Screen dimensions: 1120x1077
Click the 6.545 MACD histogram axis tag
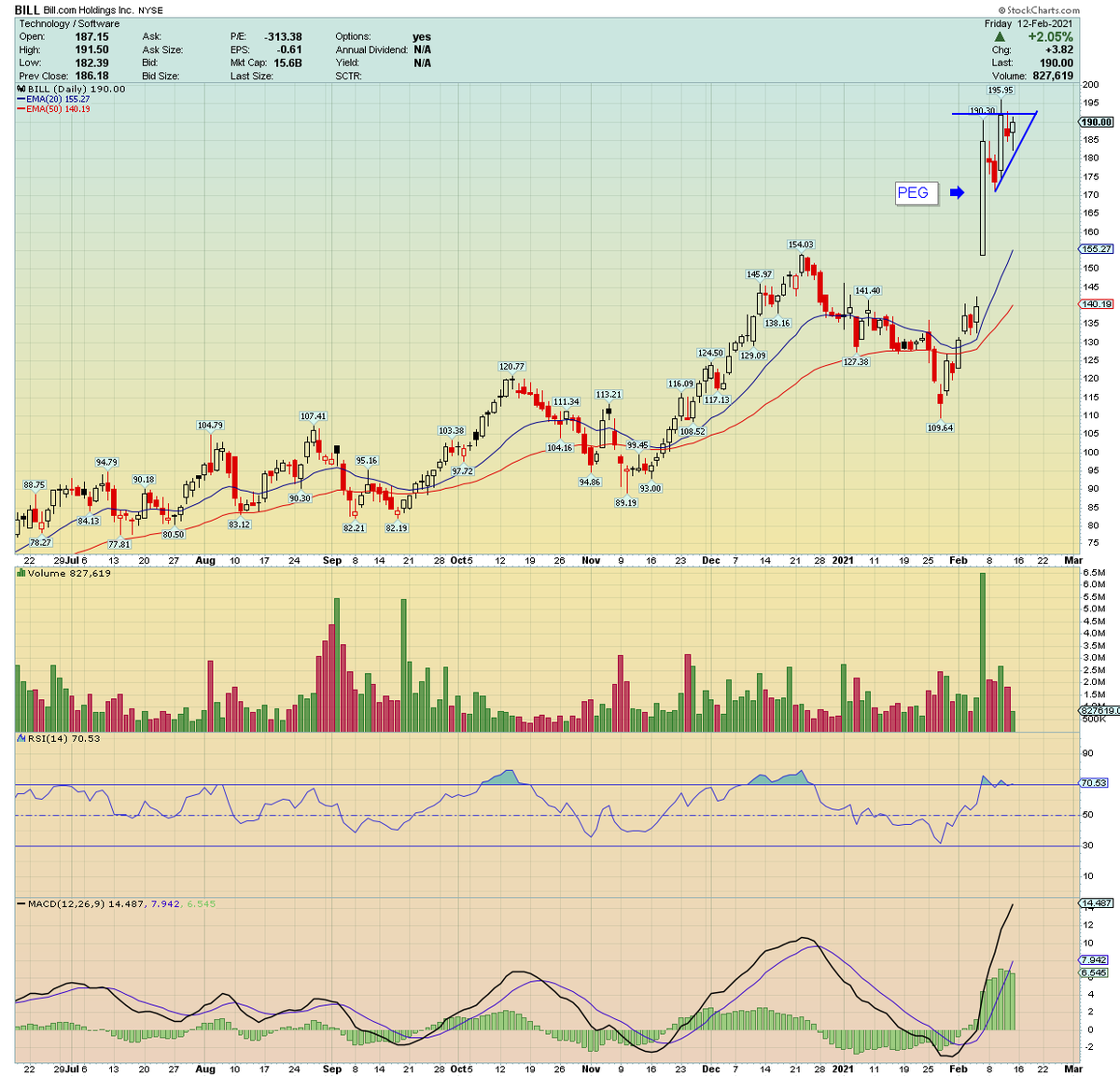(1094, 972)
